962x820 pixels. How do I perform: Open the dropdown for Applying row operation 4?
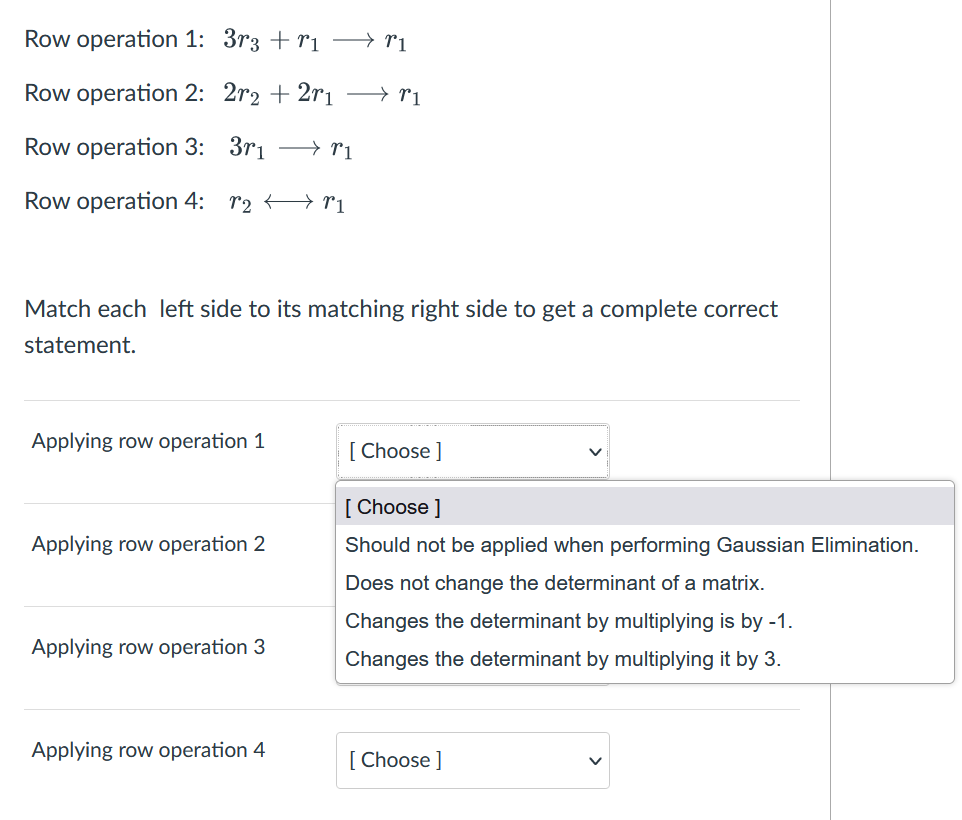pos(472,760)
